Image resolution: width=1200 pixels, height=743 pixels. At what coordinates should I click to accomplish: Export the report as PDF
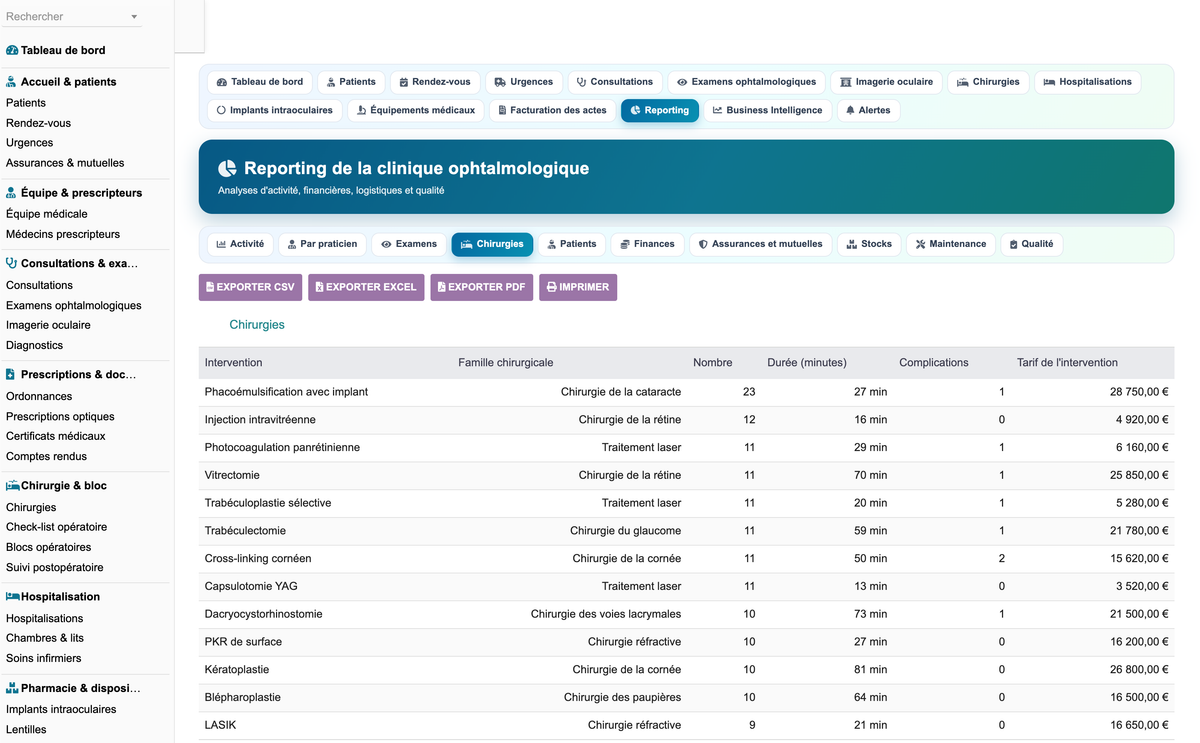tap(482, 287)
